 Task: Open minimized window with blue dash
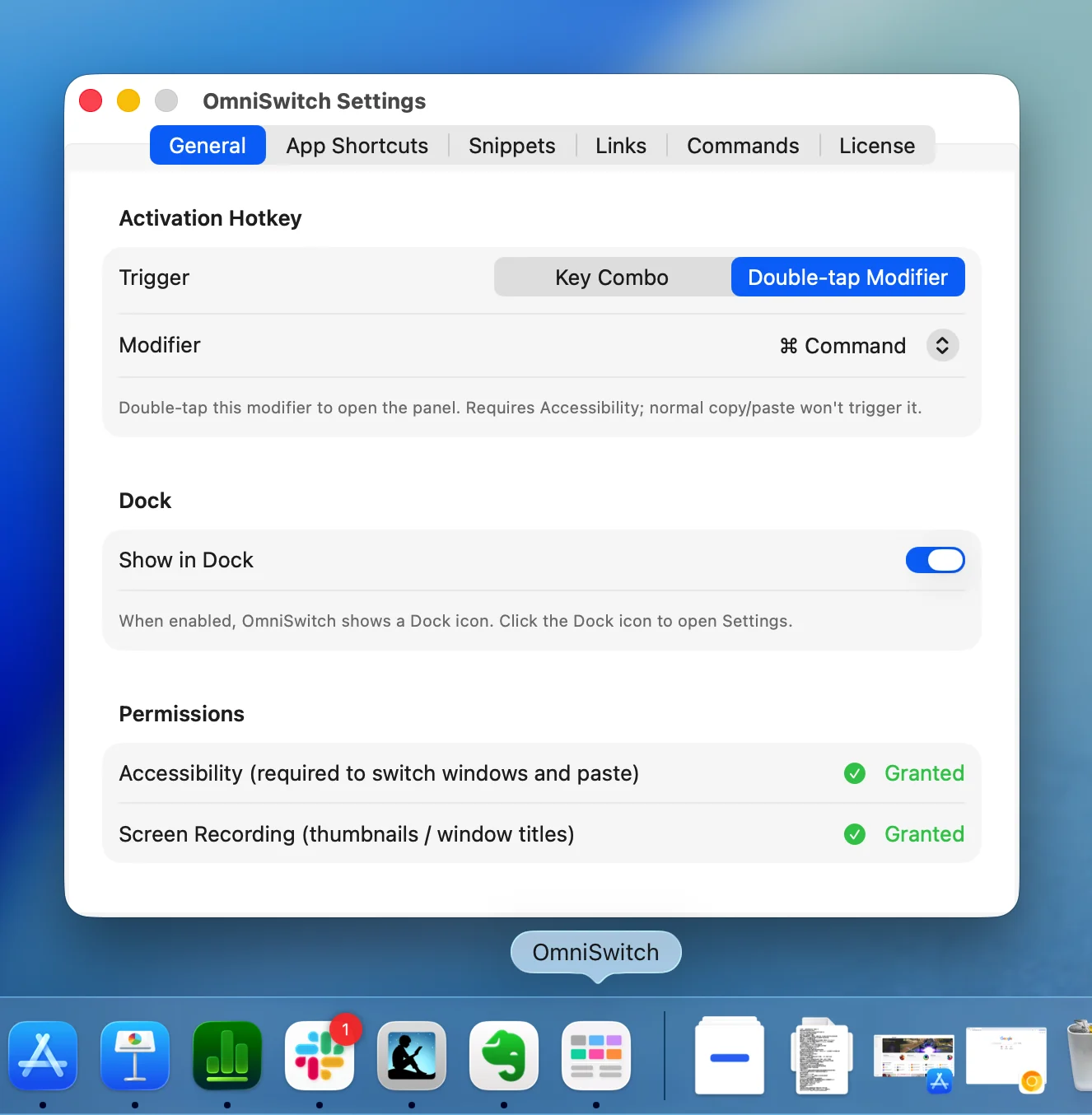click(730, 1056)
